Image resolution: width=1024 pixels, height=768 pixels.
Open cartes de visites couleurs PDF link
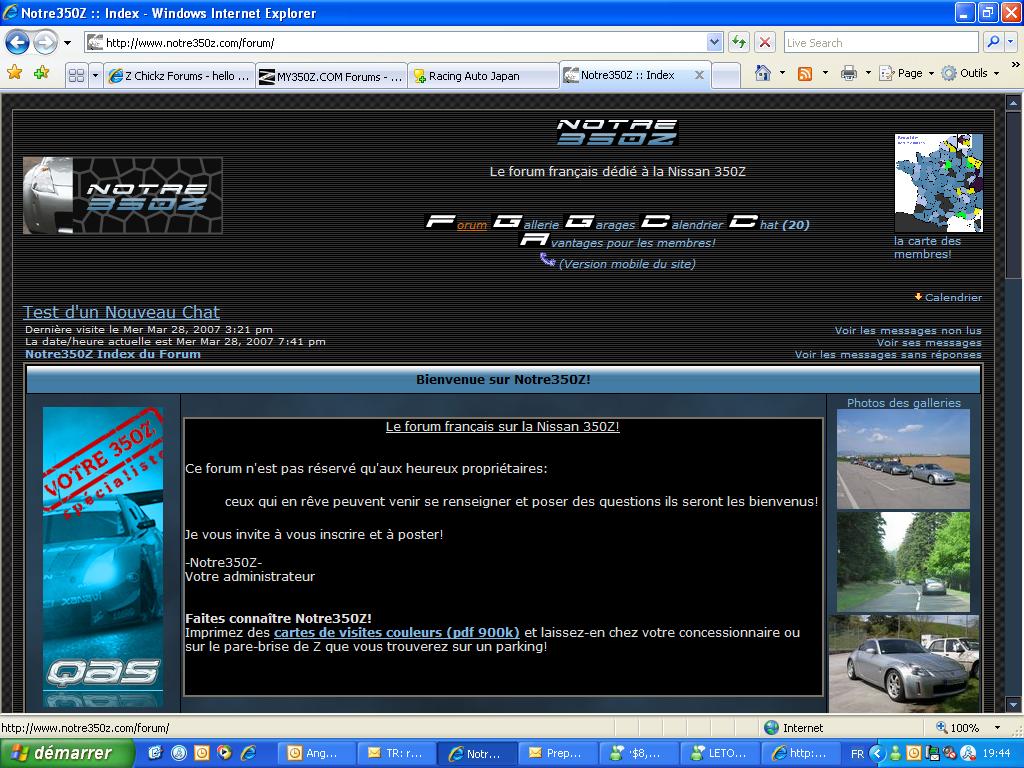[x=396, y=632]
